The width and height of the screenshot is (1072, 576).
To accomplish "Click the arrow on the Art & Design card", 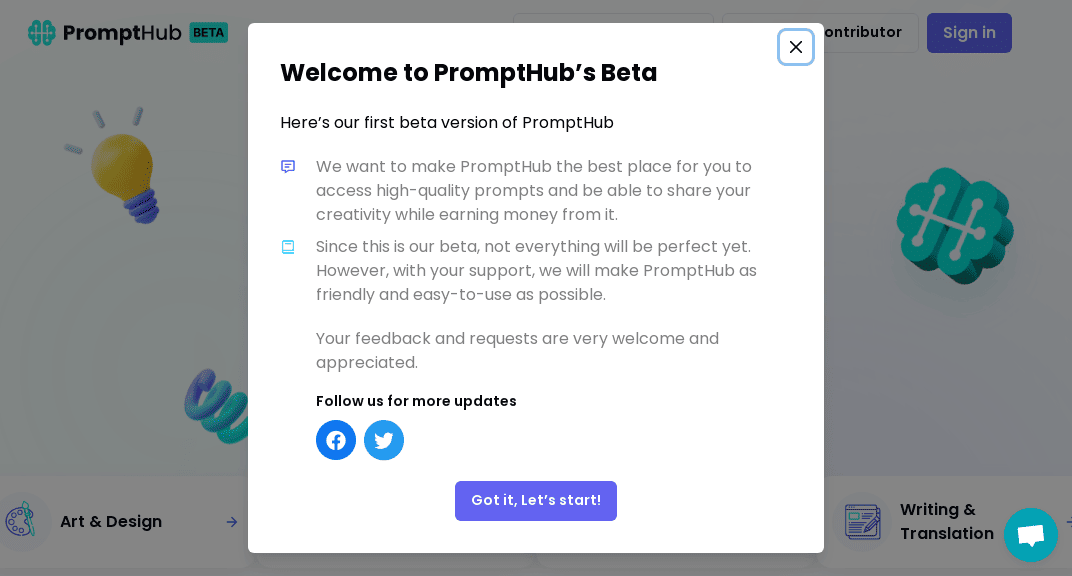I will click(x=232, y=521).
